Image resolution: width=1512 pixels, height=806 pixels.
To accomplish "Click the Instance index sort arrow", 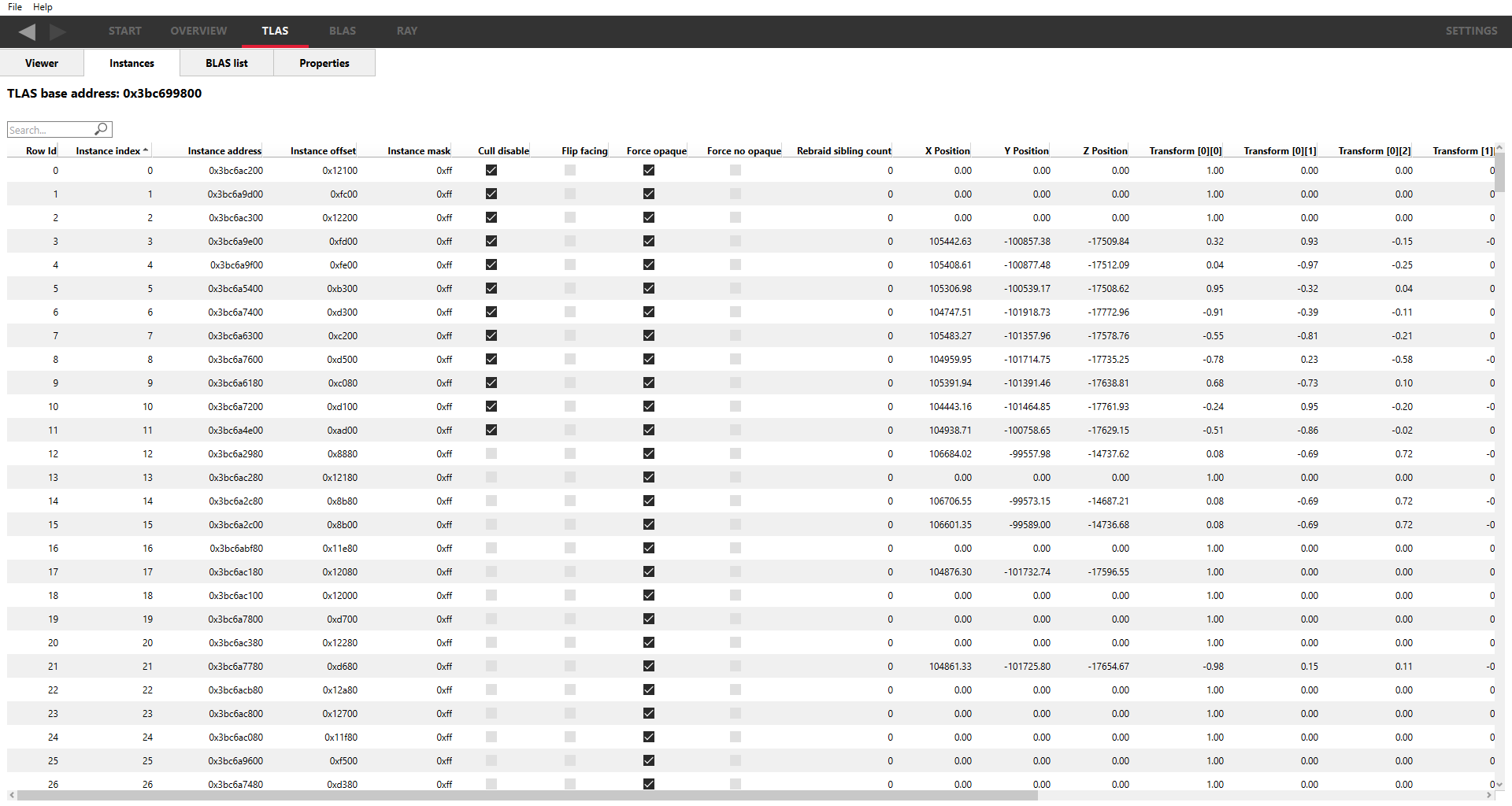I will tap(146, 150).
